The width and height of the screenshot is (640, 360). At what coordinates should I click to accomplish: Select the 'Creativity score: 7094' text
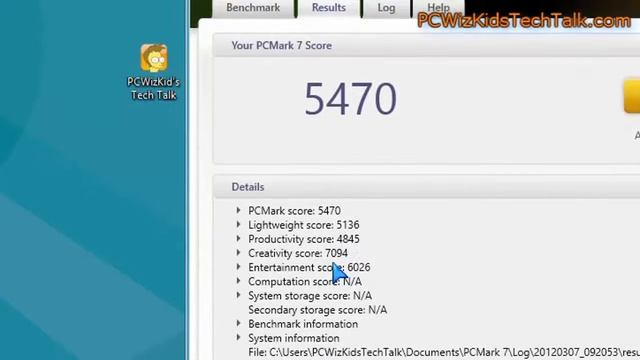click(x=298, y=253)
